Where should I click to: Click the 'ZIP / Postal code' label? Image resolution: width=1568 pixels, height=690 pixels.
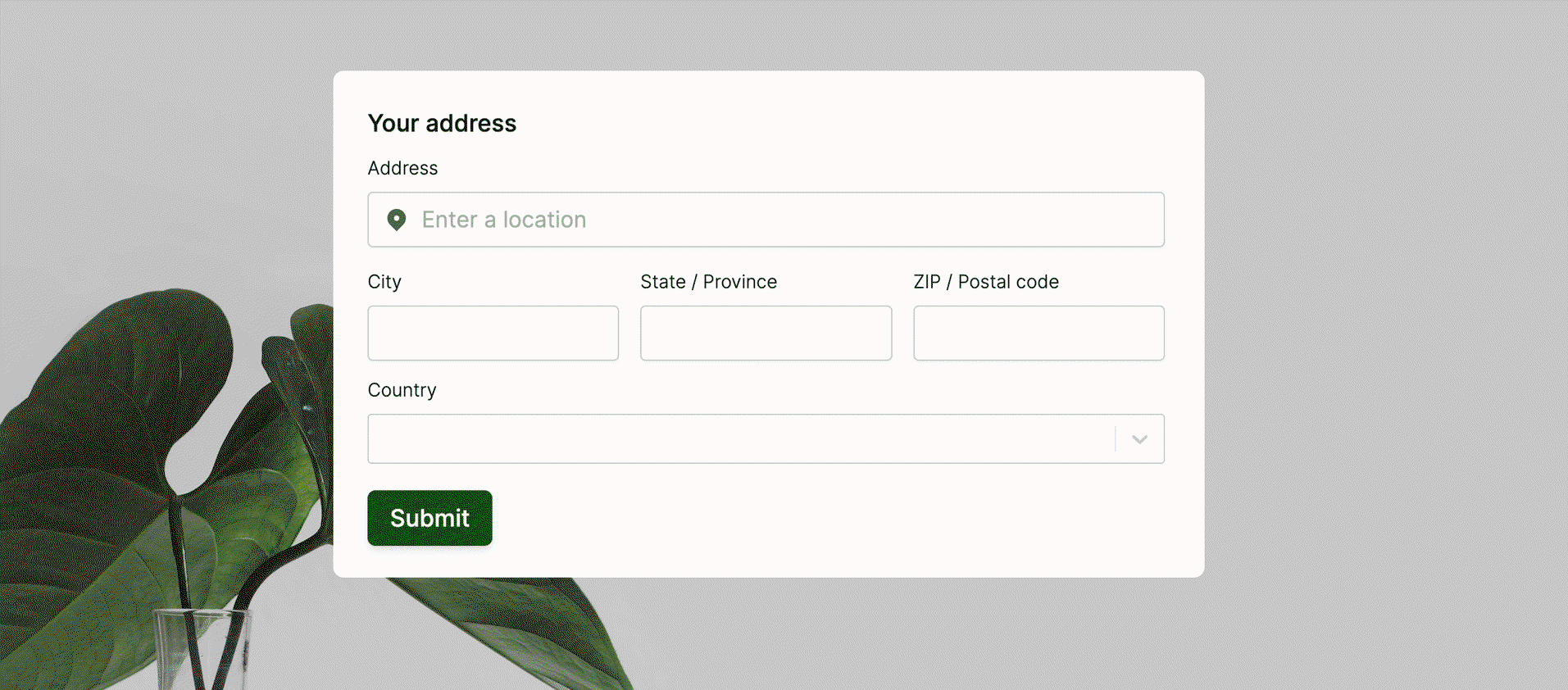(x=986, y=282)
